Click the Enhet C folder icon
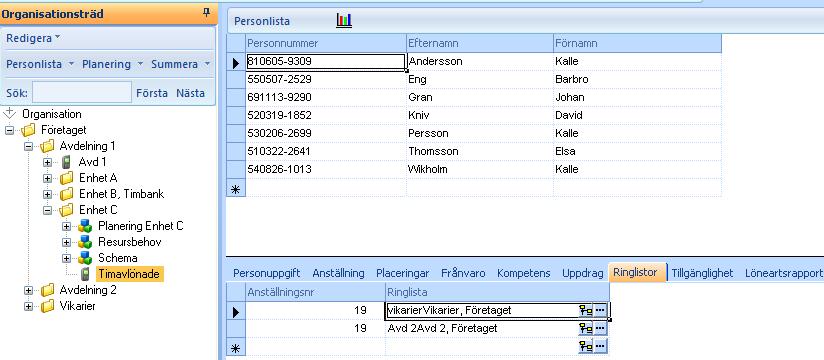The width and height of the screenshot is (824, 360). (x=67, y=210)
